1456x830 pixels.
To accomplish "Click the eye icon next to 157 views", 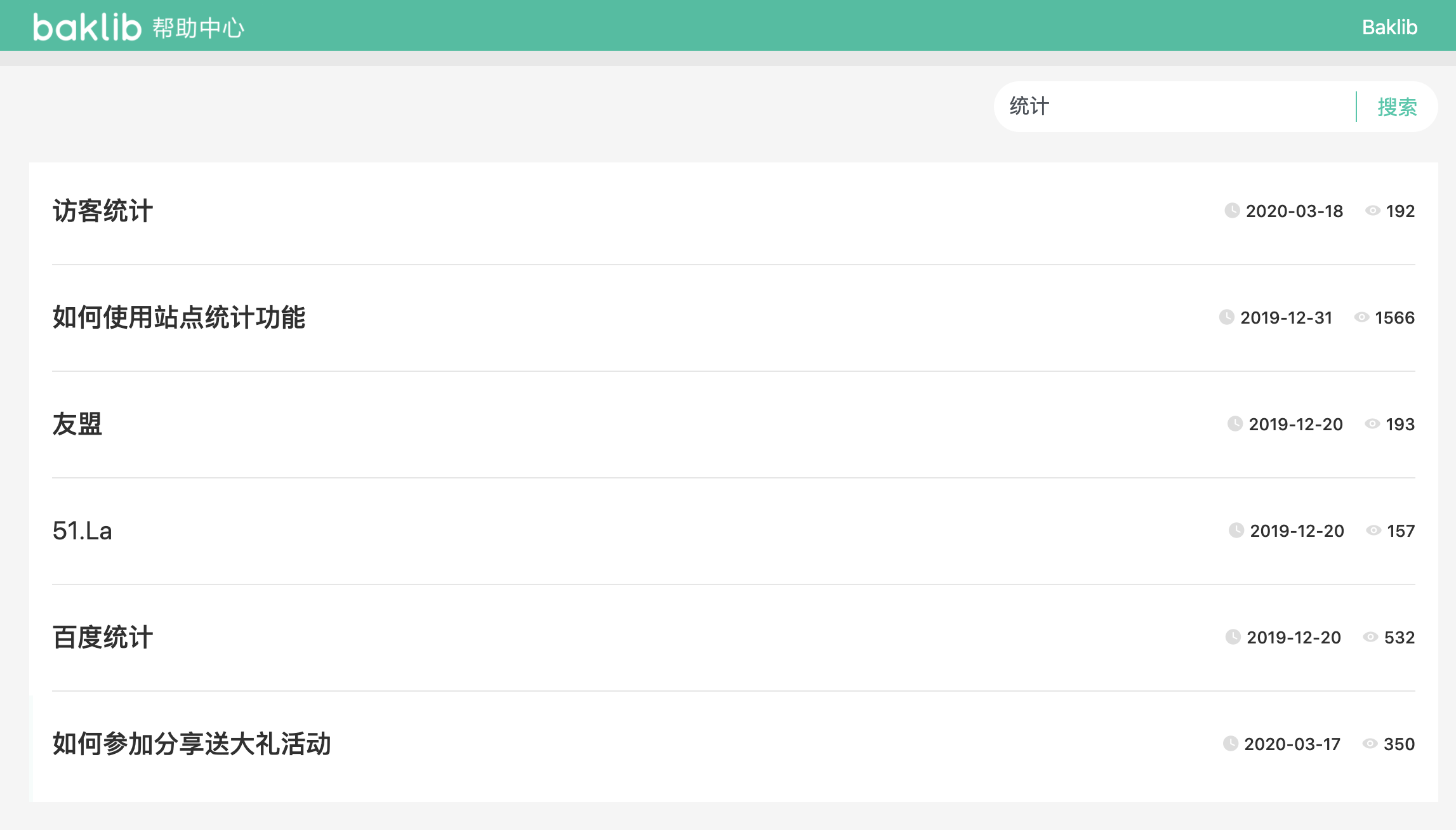I will point(1373,530).
